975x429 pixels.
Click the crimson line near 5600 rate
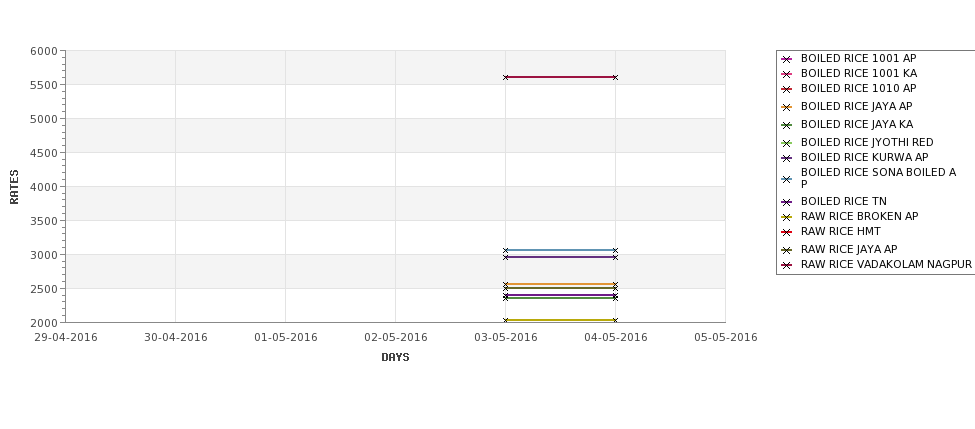tap(560, 77)
